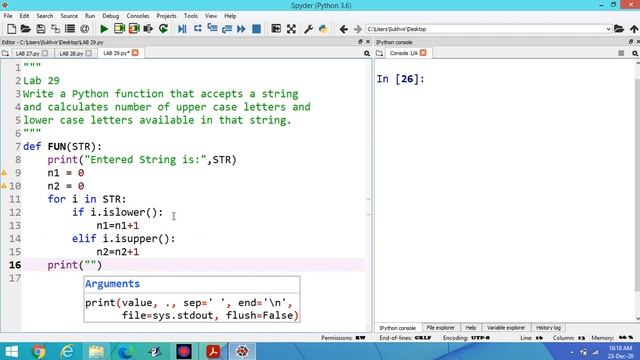Open Preferences with the wrench icon
640x360 pixels.
click(x=308, y=29)
